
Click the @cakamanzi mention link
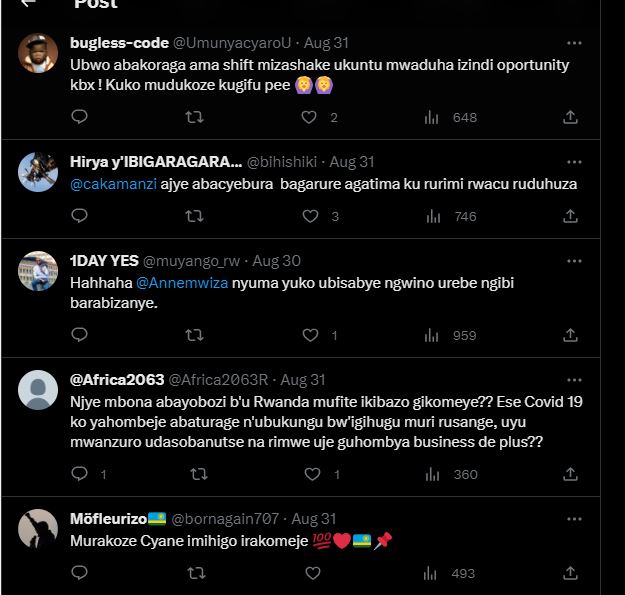click(113, 184)
